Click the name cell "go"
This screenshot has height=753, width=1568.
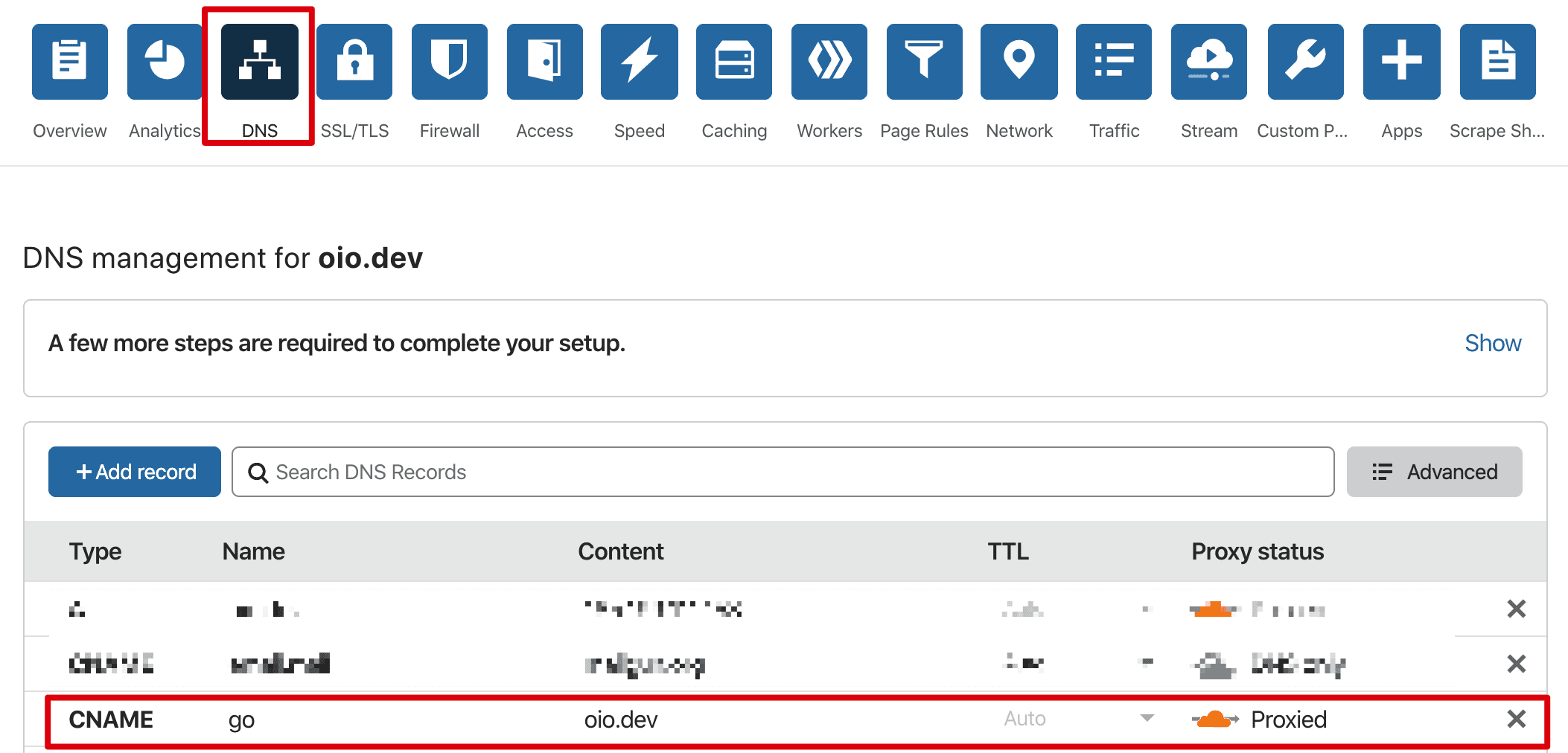pos(242,720)
